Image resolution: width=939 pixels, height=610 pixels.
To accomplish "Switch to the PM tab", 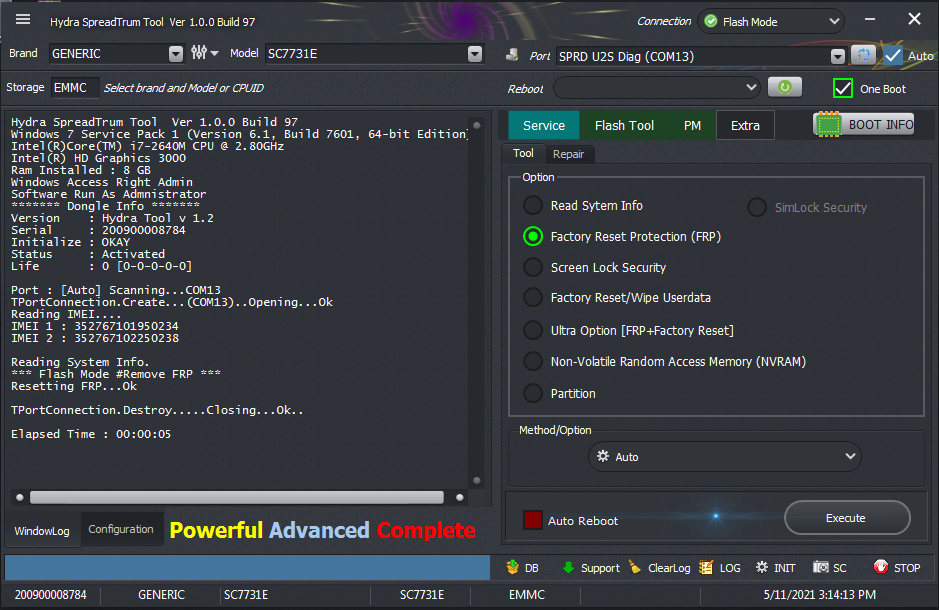I will (692, 125).
